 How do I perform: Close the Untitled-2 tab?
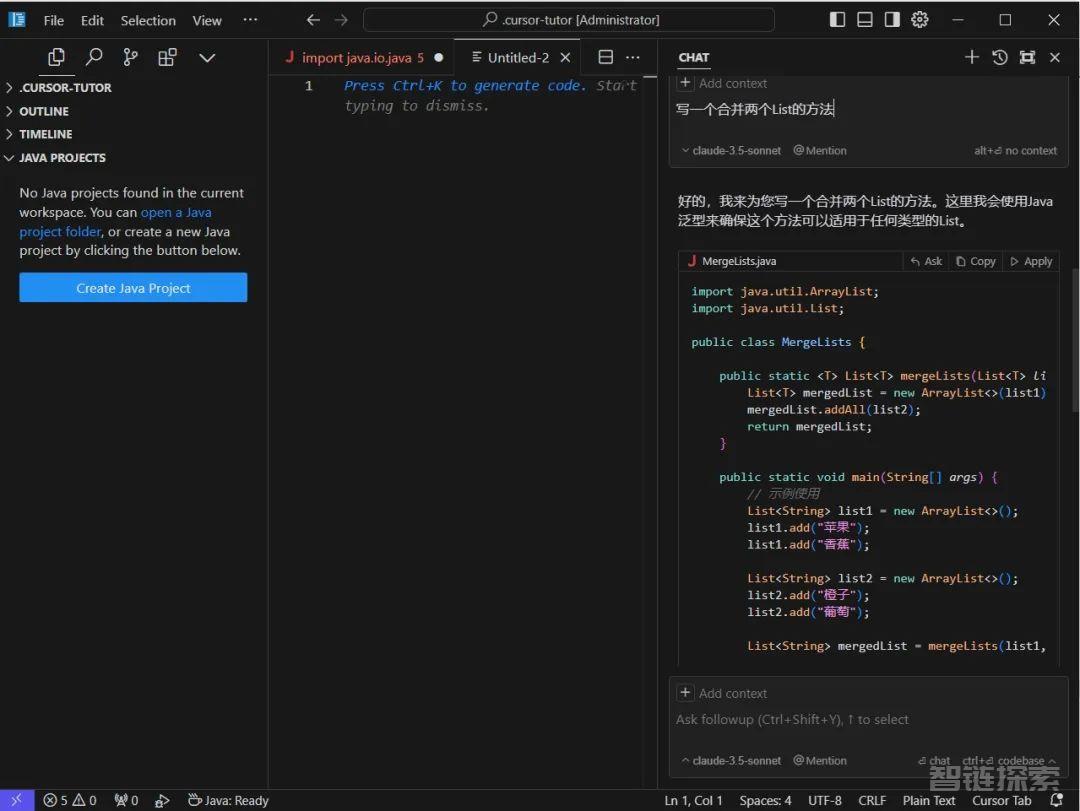(x=565, y=58)
